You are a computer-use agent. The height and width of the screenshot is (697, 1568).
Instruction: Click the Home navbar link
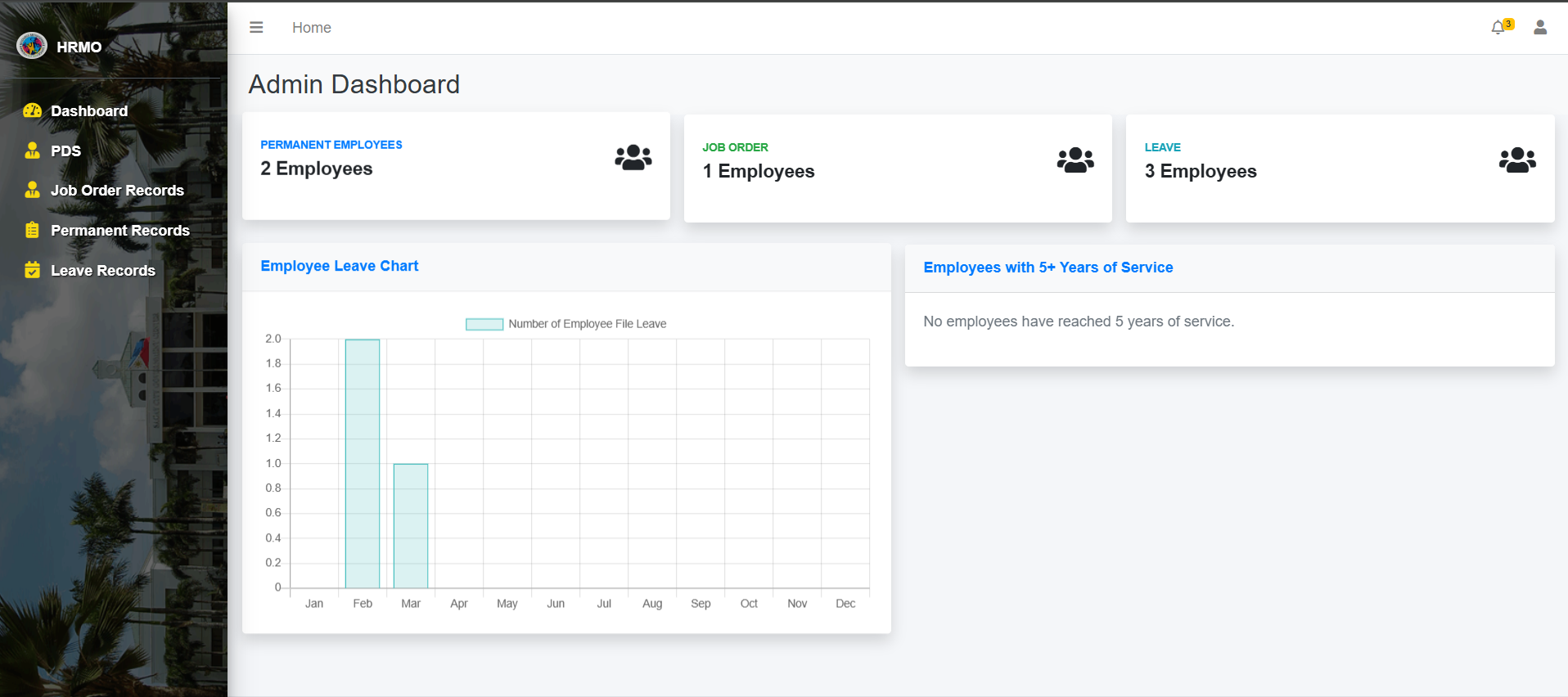(311, 28)
